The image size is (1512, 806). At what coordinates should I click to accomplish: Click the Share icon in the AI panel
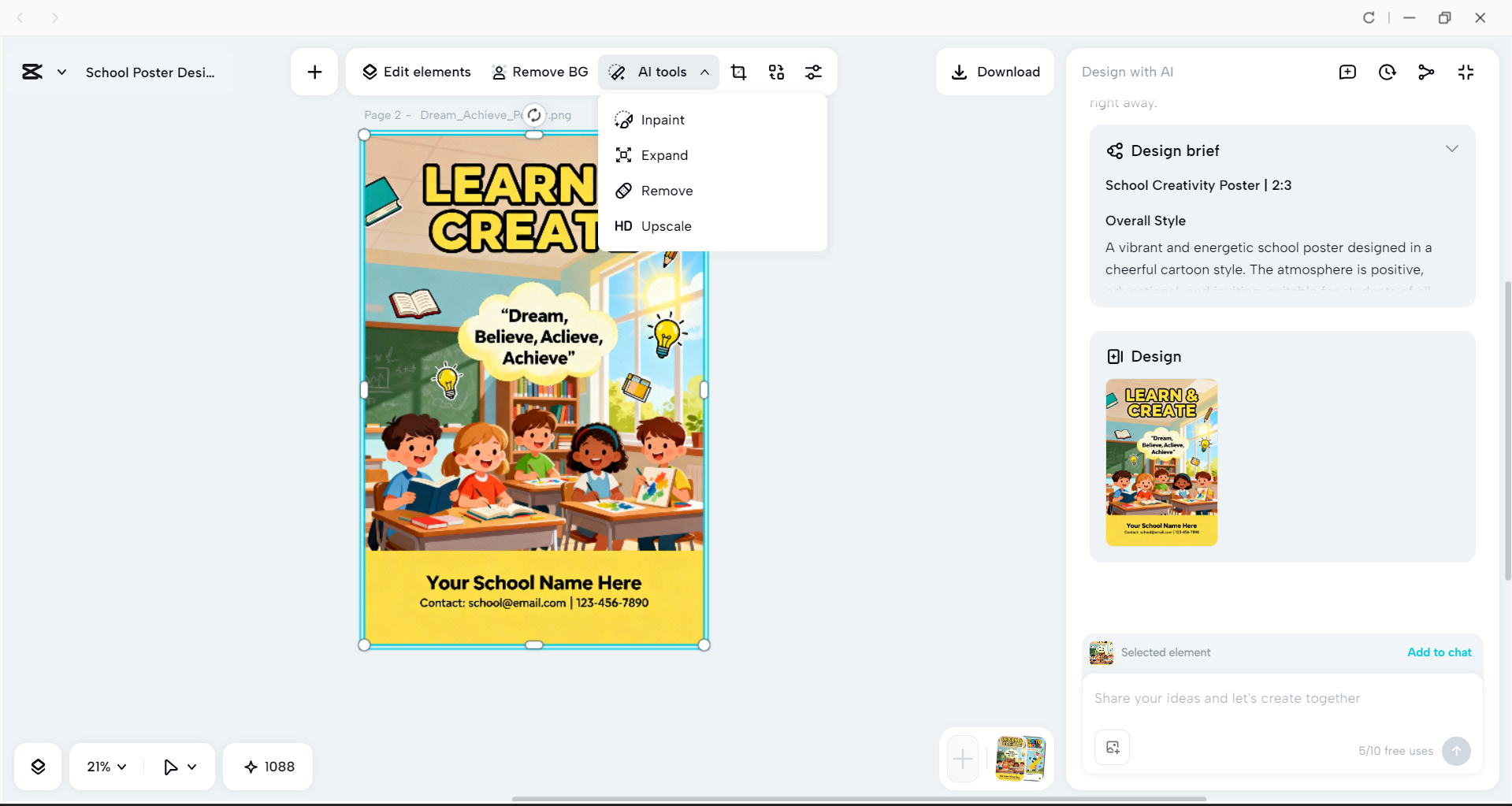pos(1426,72)
